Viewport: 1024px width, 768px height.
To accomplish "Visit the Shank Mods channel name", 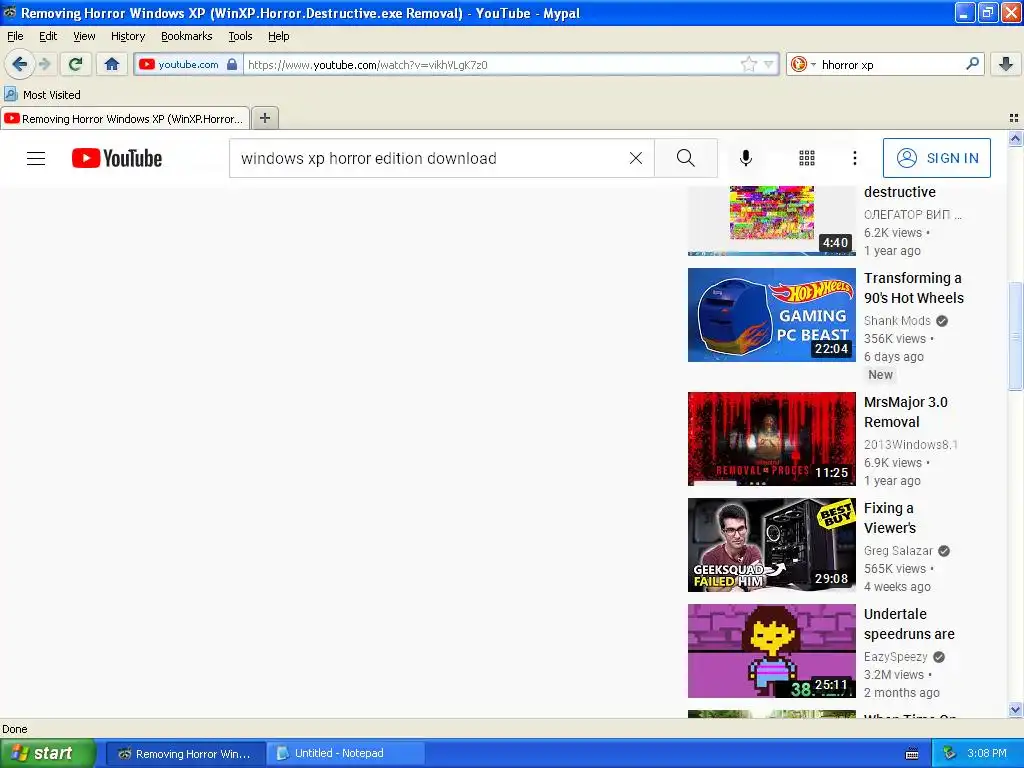I will click(897, 321).
